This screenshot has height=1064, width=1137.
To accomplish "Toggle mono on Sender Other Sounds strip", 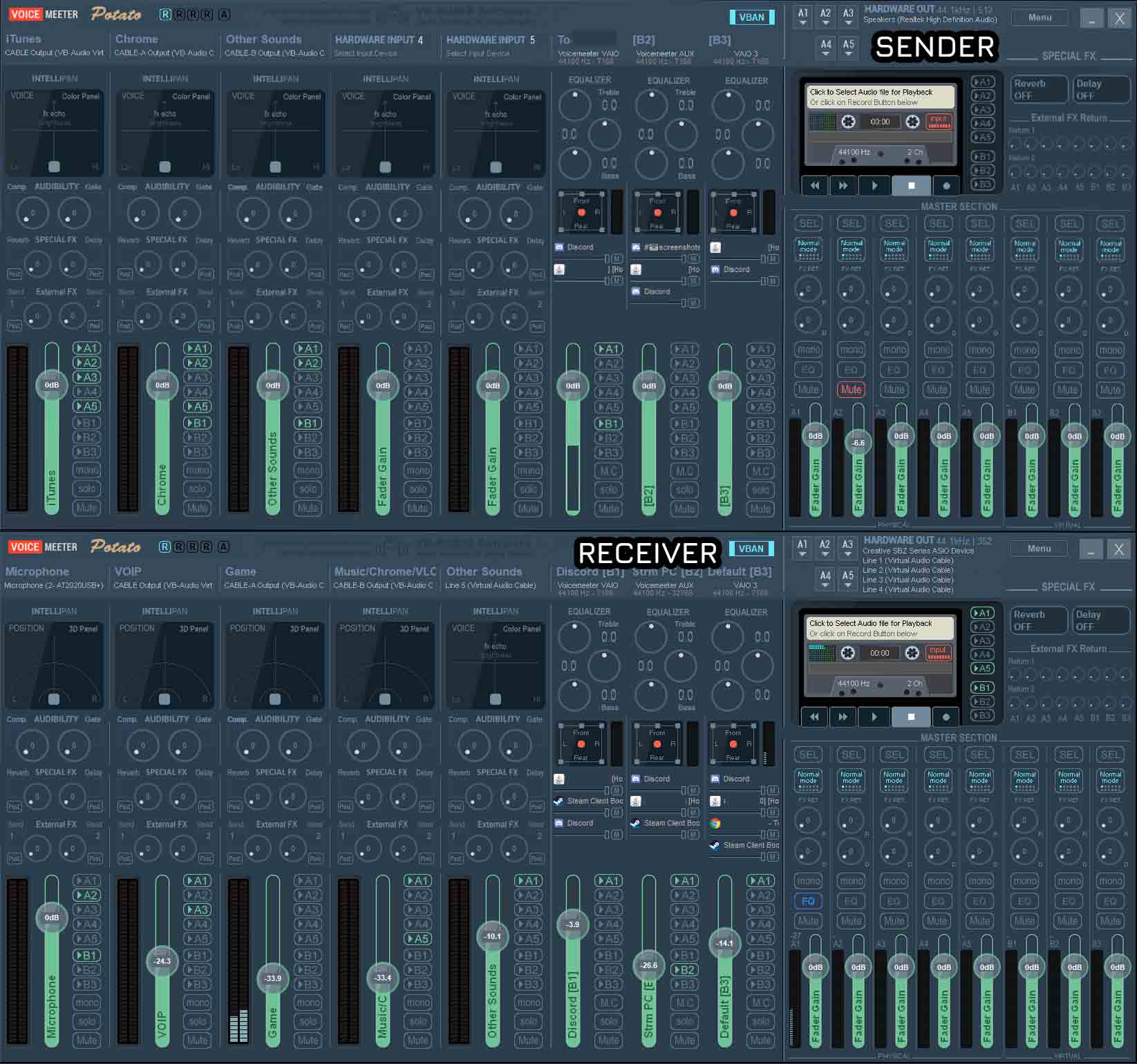I will [308, 470].
